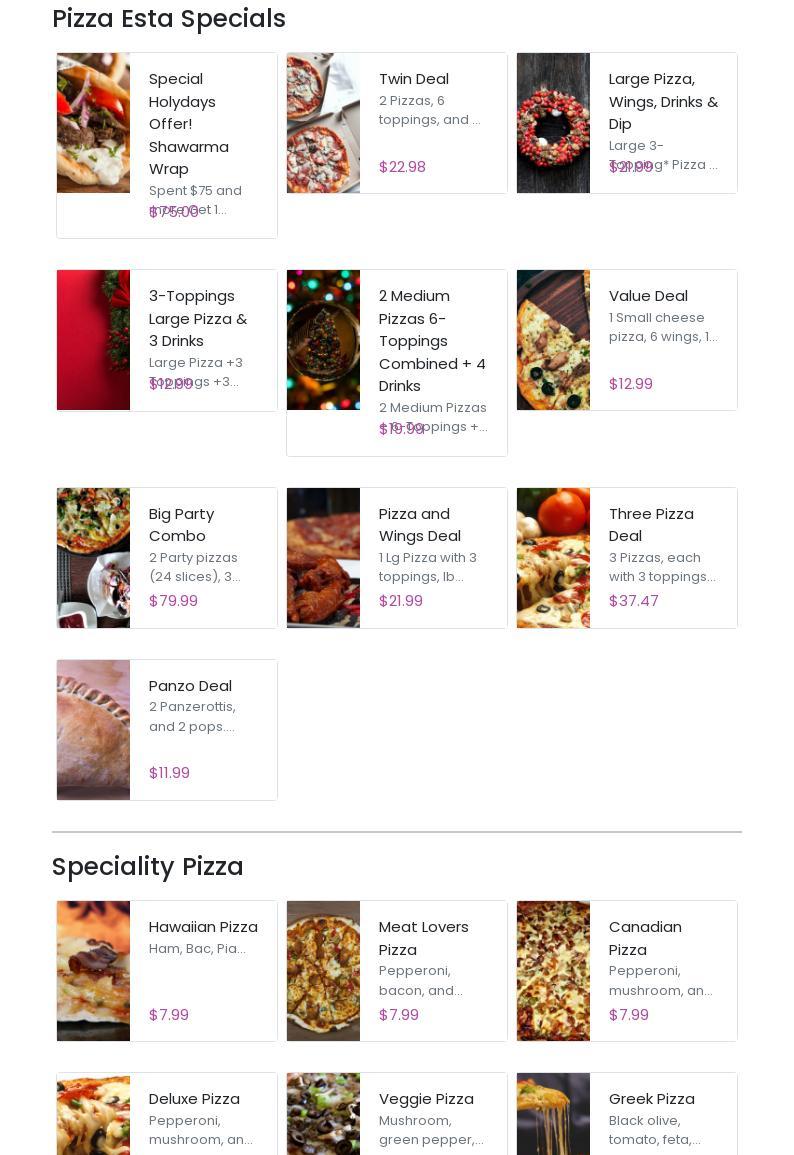
Task: Click the Twin Deal $22.98 price
Action: (x=402, y=167)
